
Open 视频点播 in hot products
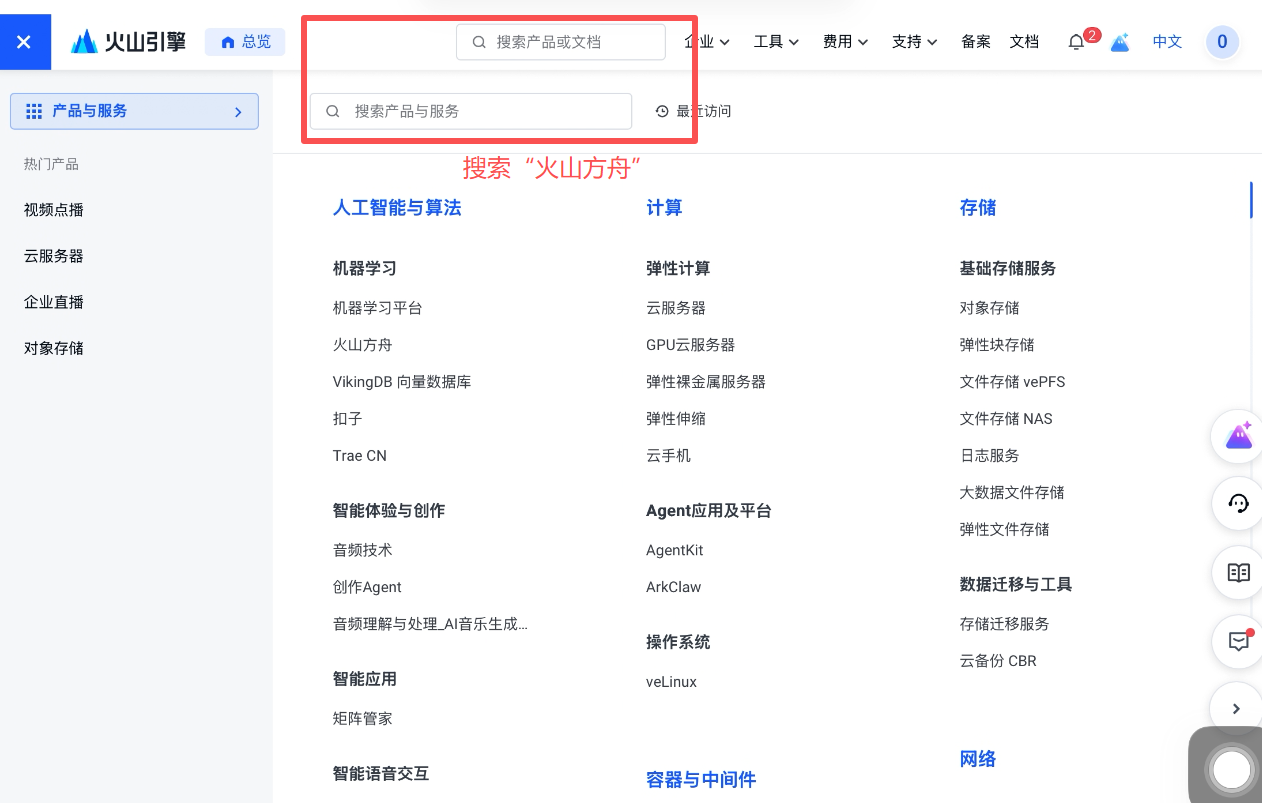click(x=54, y=210)
